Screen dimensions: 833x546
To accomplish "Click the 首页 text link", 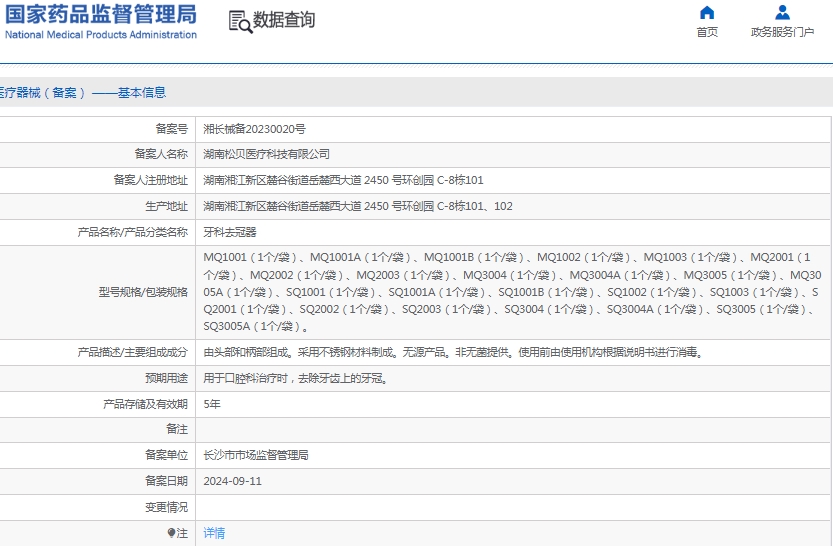I will pyautogui.click(x=707, y=32).
